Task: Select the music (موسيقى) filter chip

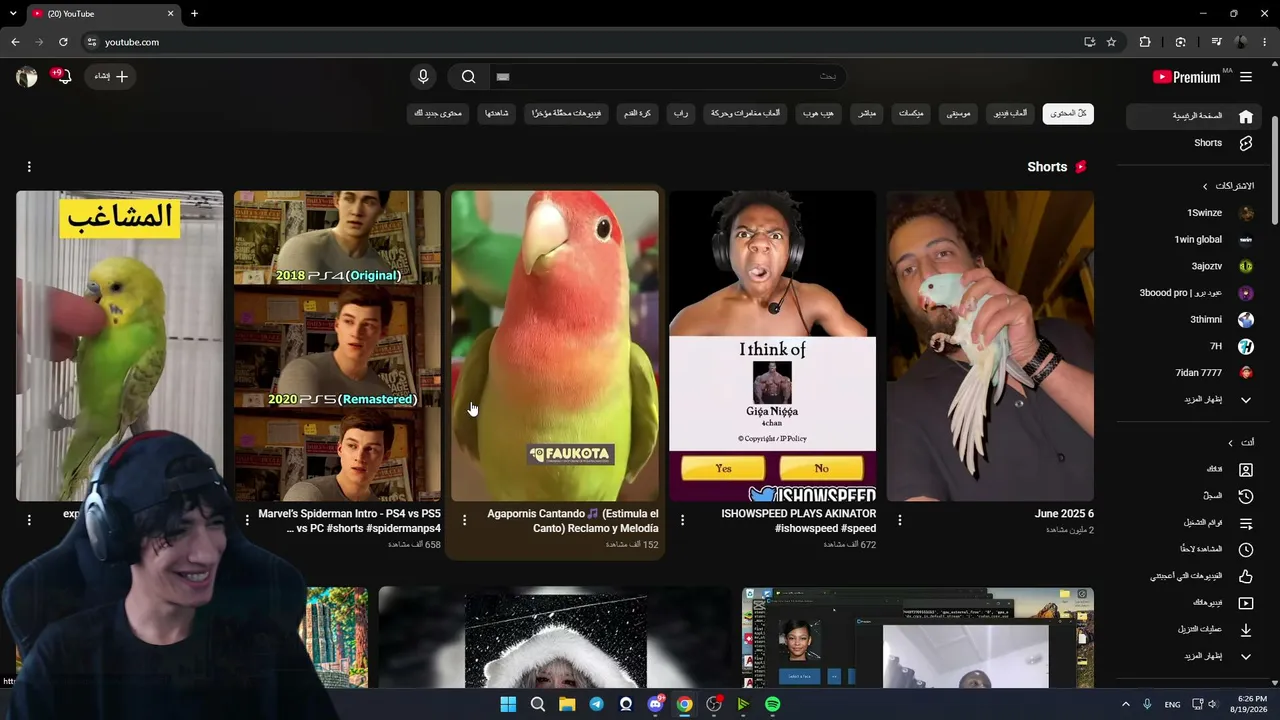Action: pyautogui.click(x=958, y=113)
